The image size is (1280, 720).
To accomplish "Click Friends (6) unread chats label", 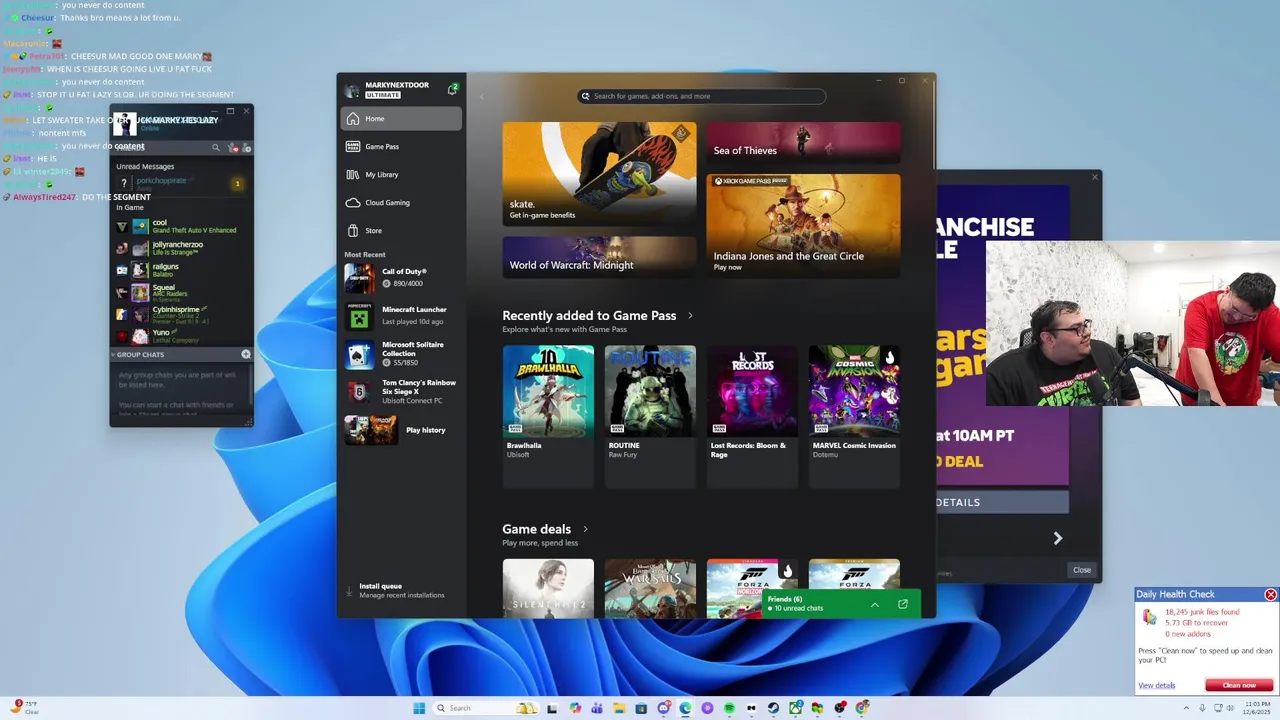I will (x=795, y=604).
